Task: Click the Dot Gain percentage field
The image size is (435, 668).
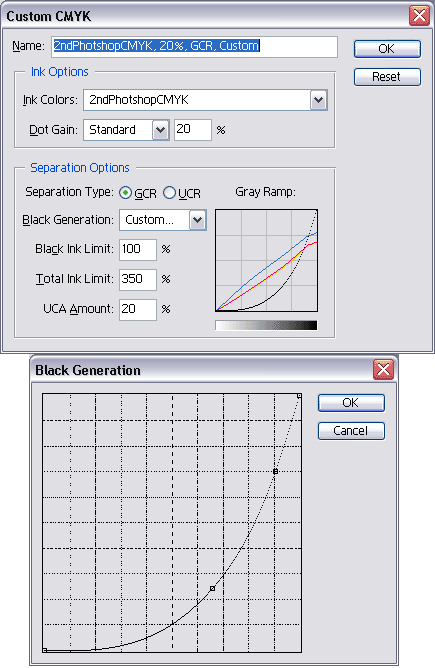Action: pos(193,130)
